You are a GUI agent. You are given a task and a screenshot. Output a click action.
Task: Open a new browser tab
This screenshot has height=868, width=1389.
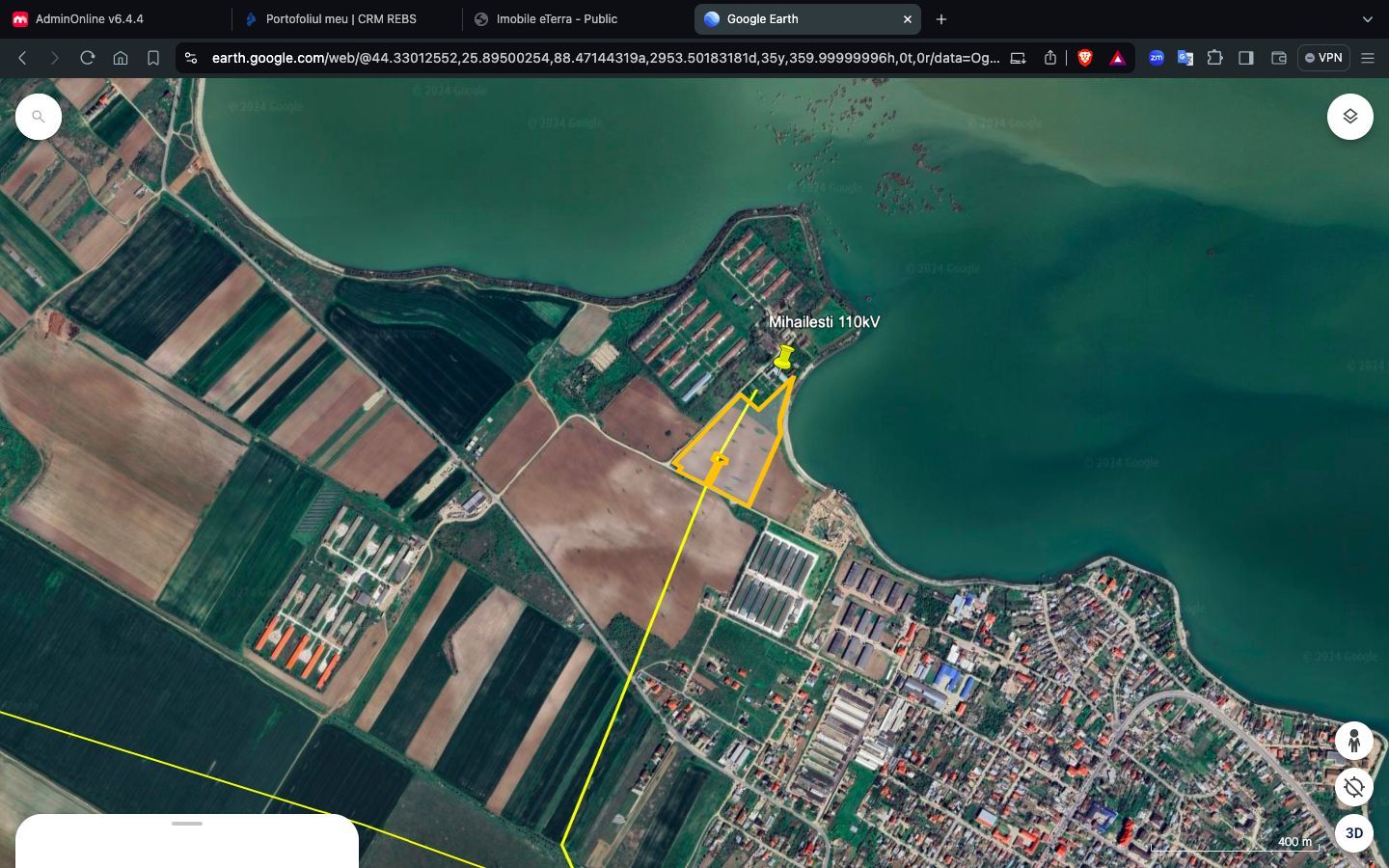[x=941, y=19]
